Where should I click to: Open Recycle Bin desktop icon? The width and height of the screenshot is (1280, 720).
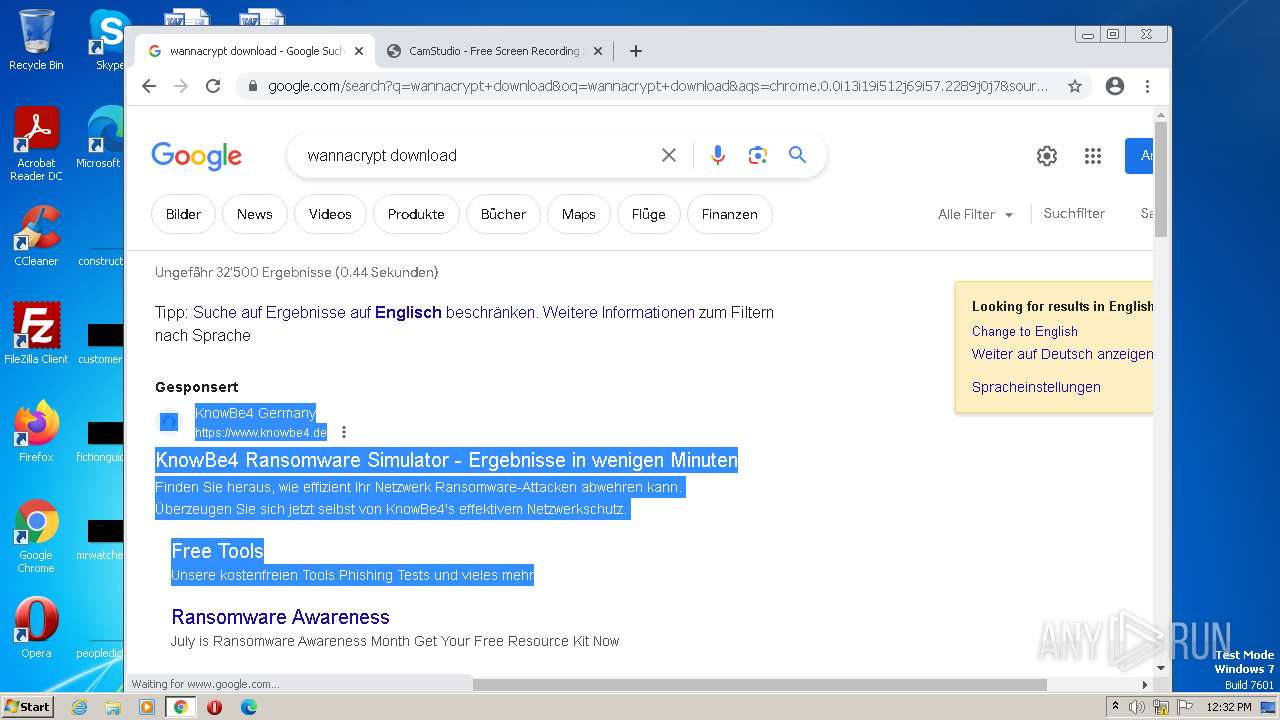(x=36, y=40)
